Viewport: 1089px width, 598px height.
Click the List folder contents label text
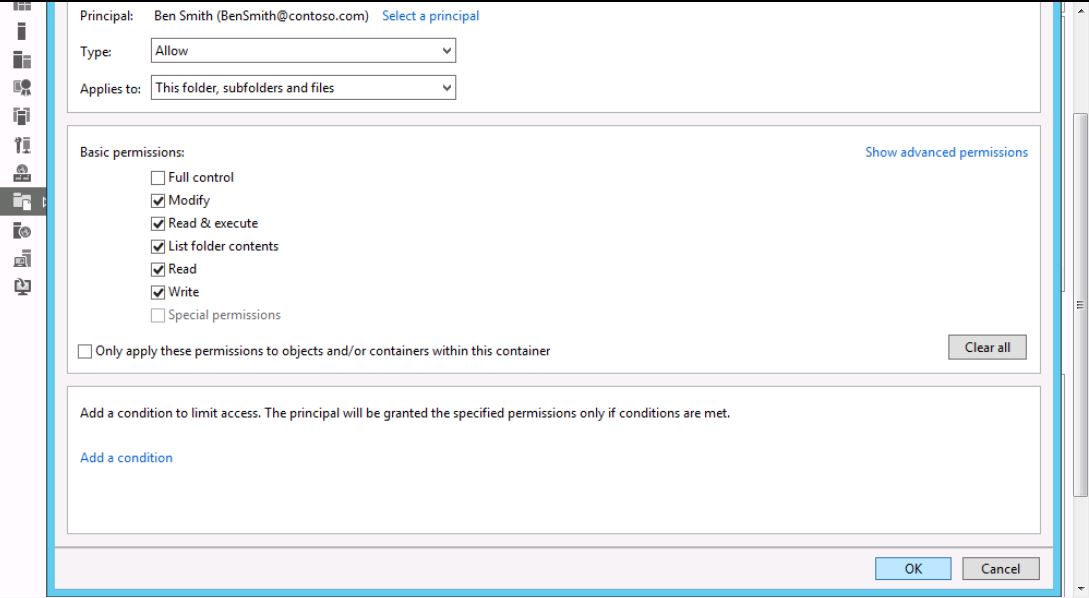tap(223, 246)
